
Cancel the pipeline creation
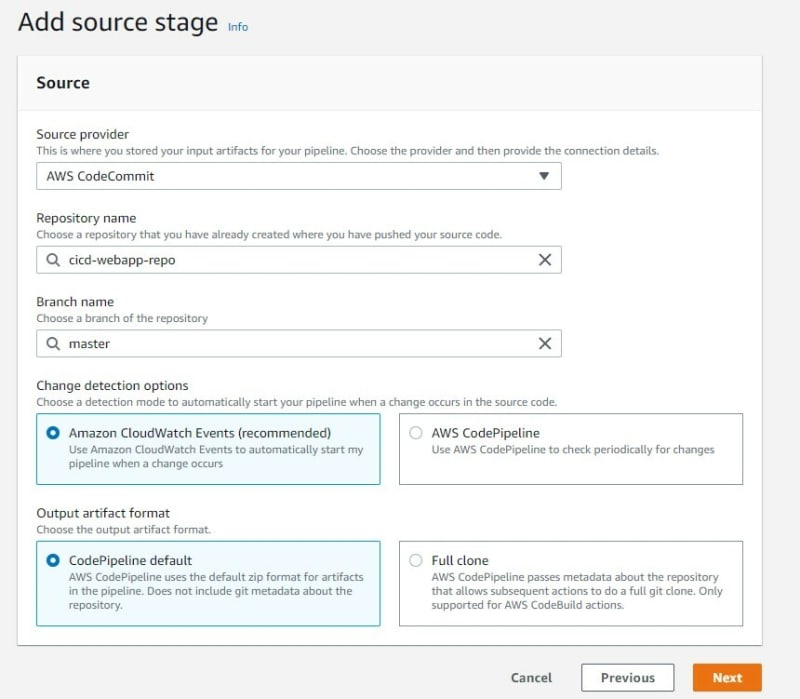[x=531, y=678]
